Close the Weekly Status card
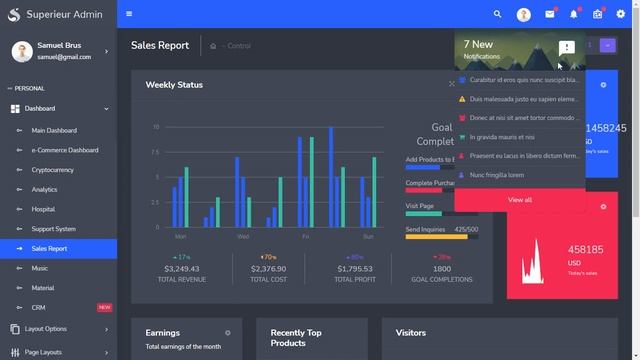 pos(451,84)
